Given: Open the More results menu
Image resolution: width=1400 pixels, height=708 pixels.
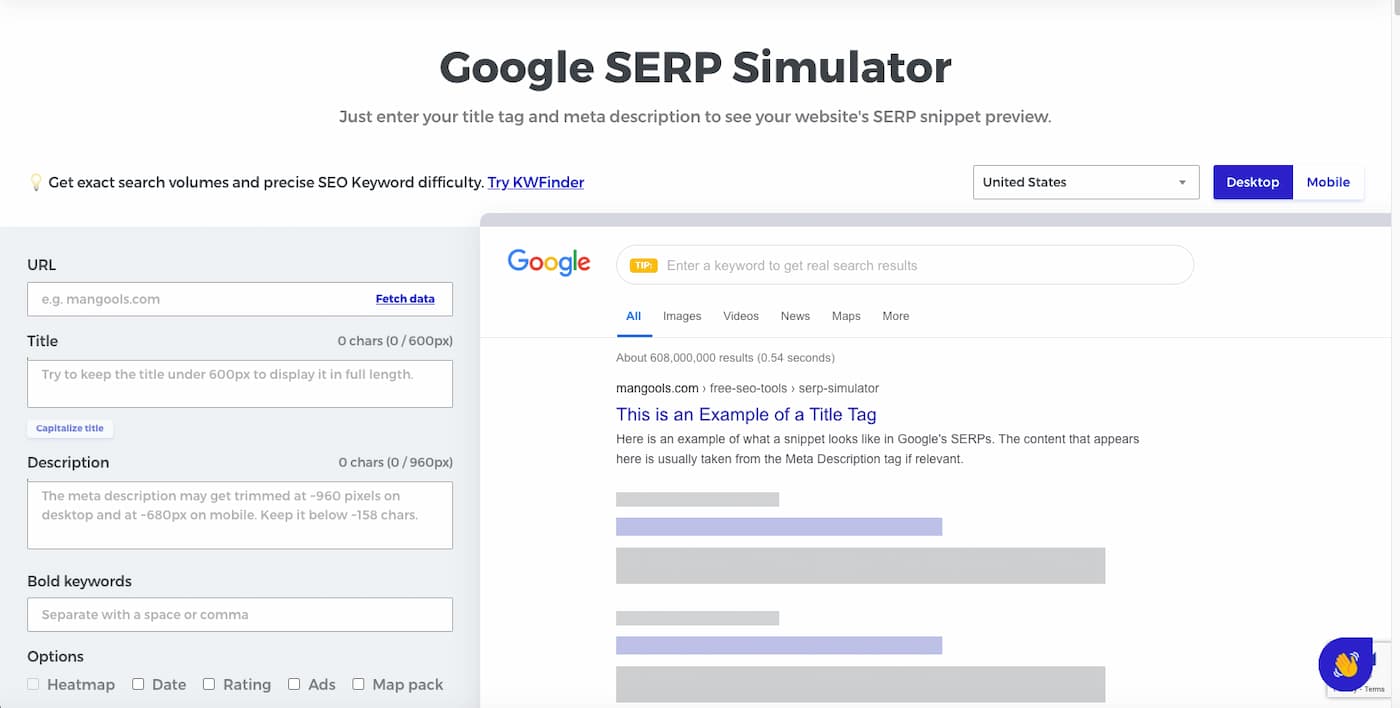Looking at the screenshot, I should [895, 316].
